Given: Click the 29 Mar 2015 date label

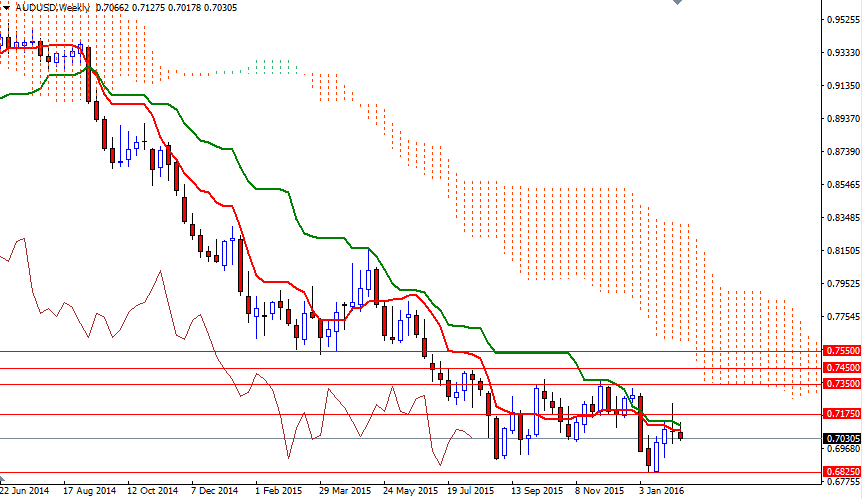Looking at the screenshot, I should tap(345, 491).
